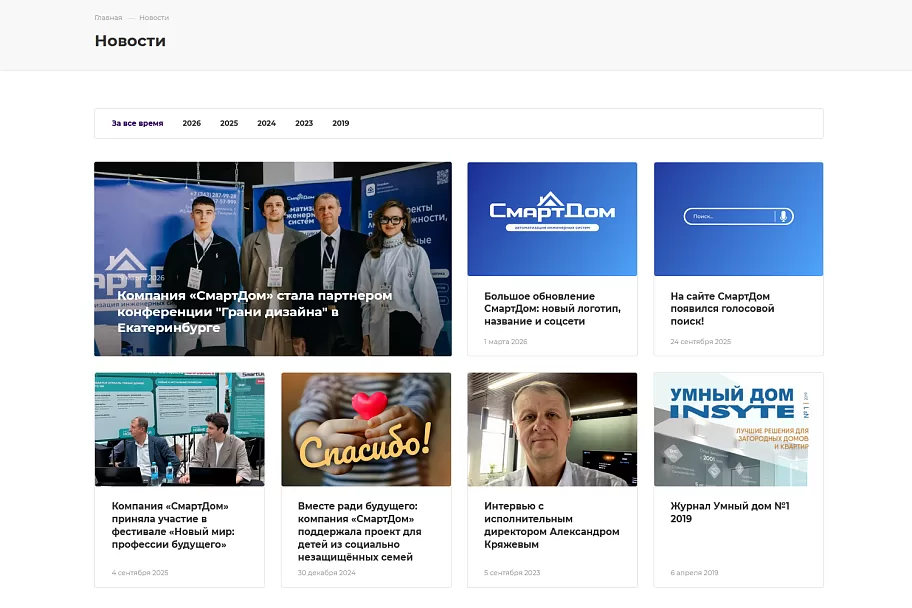Click the microphone icon in search image
The width and height of the screenshot is (912, 608).
tap(783, 216)
